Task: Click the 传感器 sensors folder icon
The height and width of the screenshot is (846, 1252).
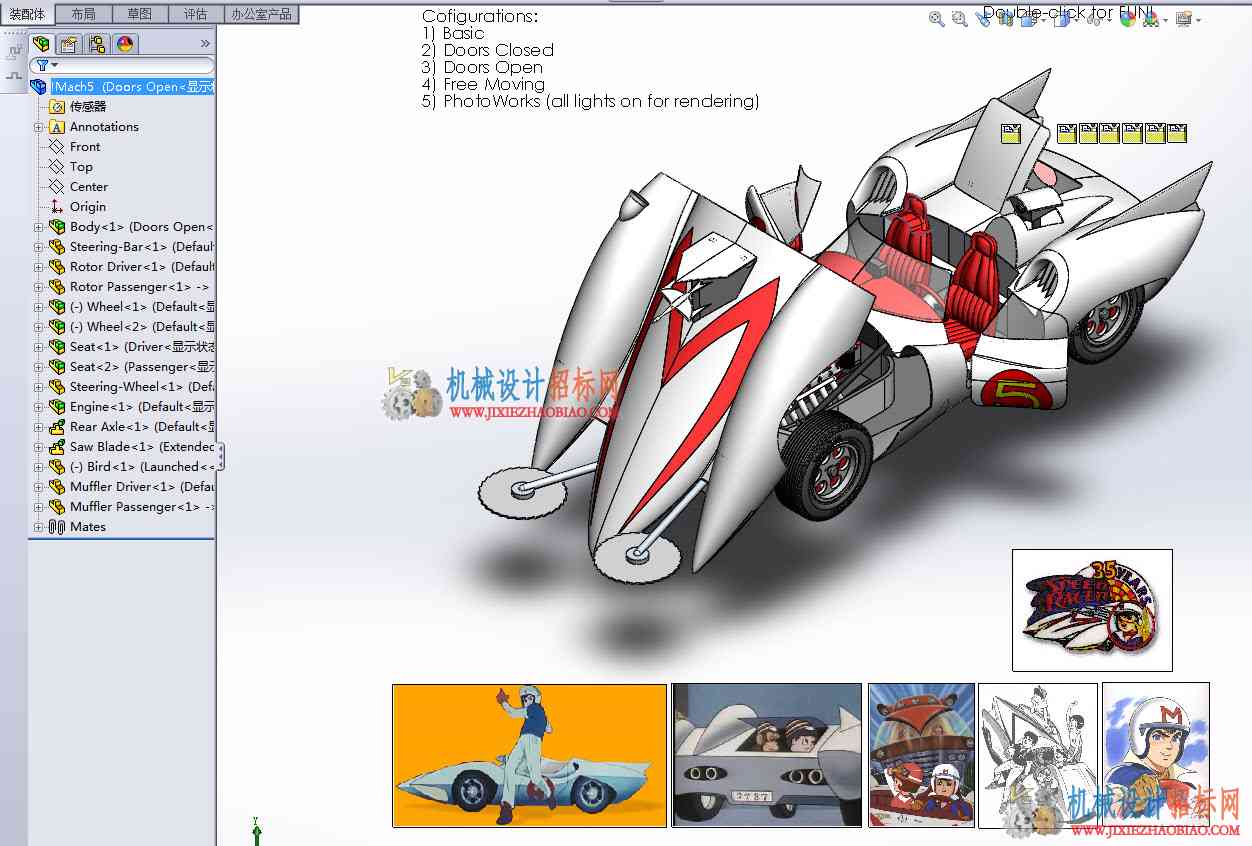Action: coord(57,107)
